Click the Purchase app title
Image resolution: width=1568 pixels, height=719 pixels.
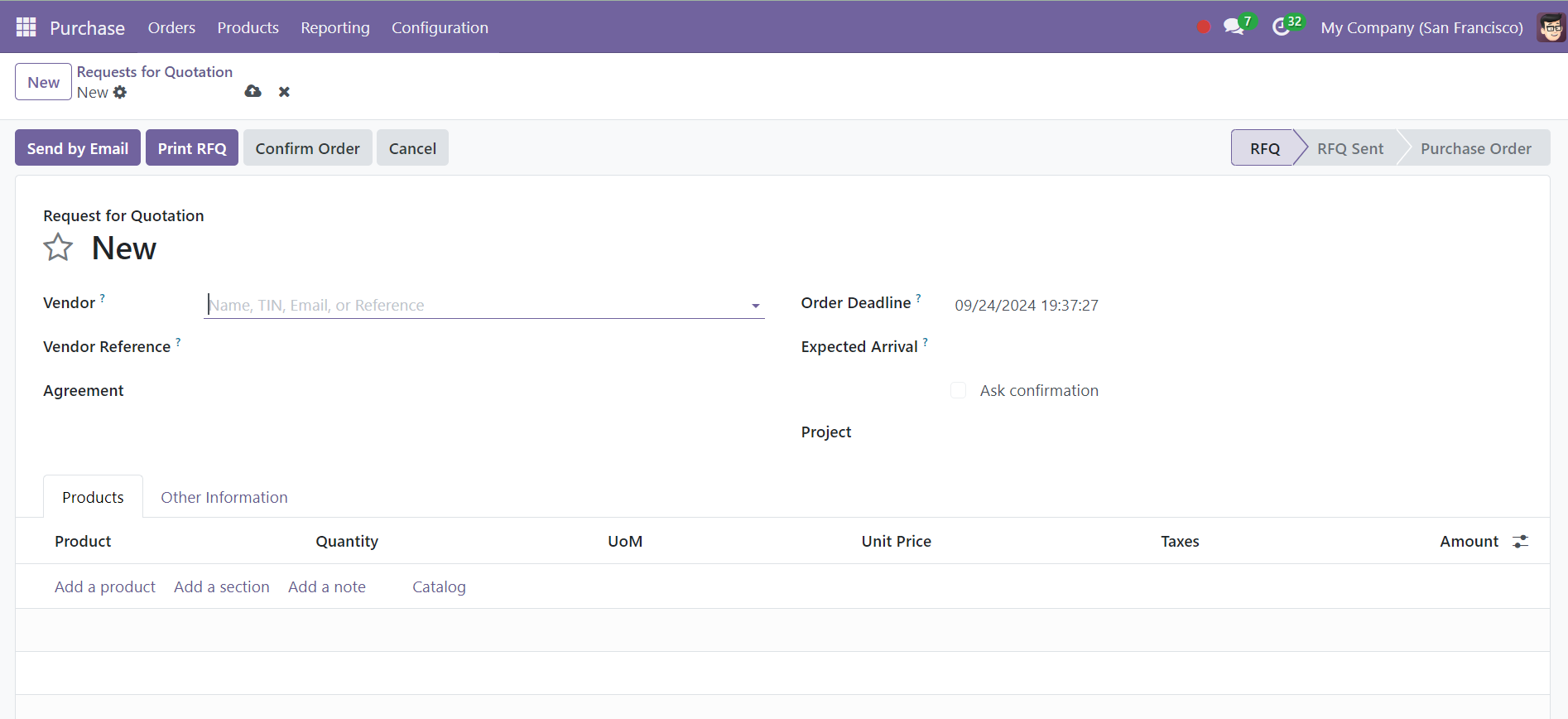click(87, 27)
